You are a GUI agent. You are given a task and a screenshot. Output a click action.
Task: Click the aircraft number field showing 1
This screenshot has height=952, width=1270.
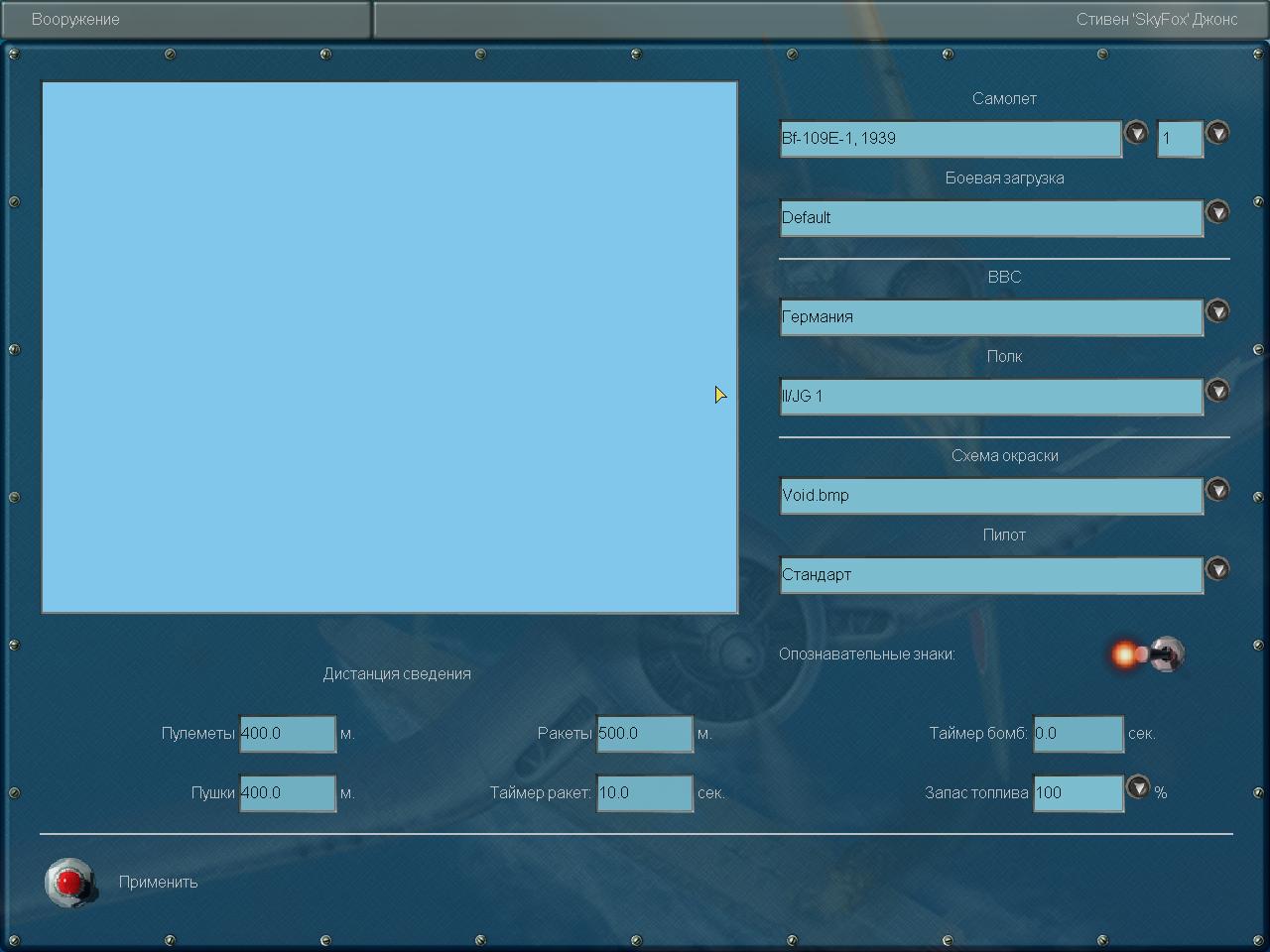click(x=1180, y=139)
